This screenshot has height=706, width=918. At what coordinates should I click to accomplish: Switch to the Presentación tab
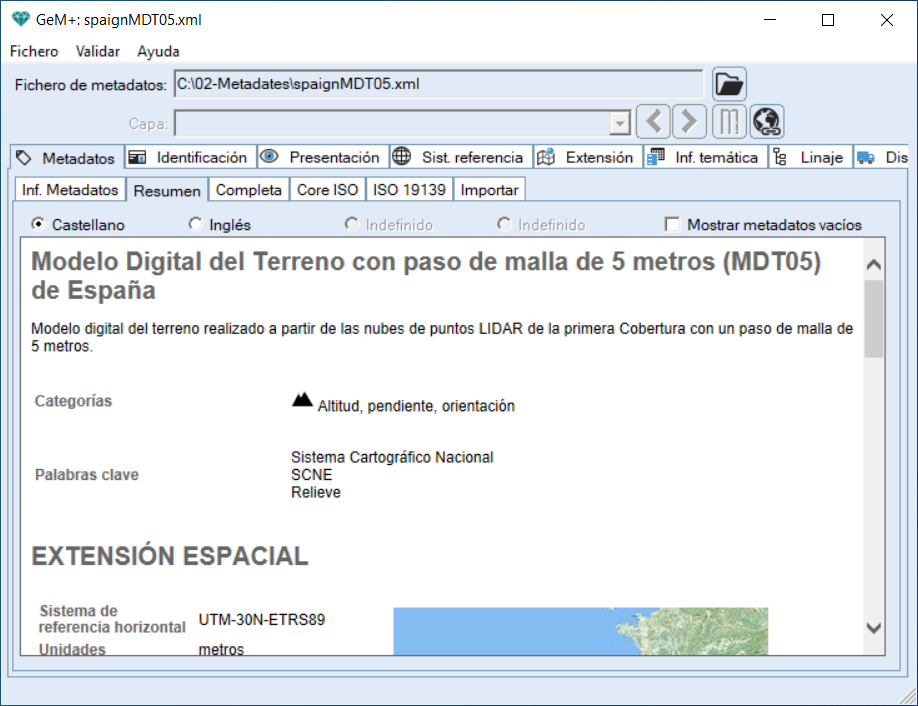tap(323, 158)
